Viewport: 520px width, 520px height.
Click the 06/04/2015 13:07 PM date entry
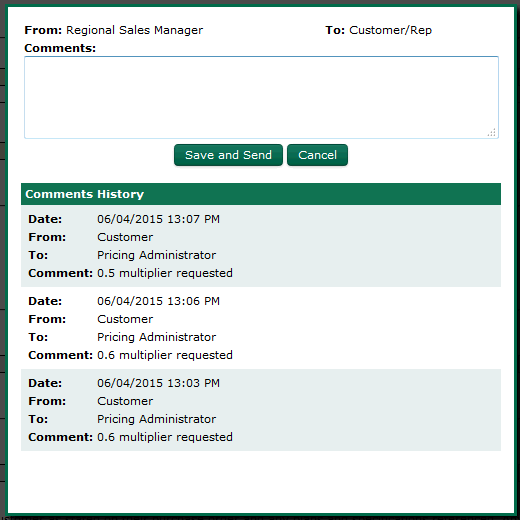(158, 219)
